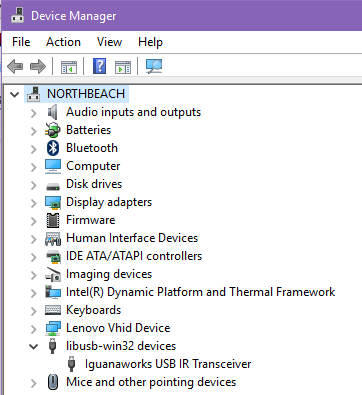
Task: Click the Forward arrow toolbar icon
Action: click(38, 66)
